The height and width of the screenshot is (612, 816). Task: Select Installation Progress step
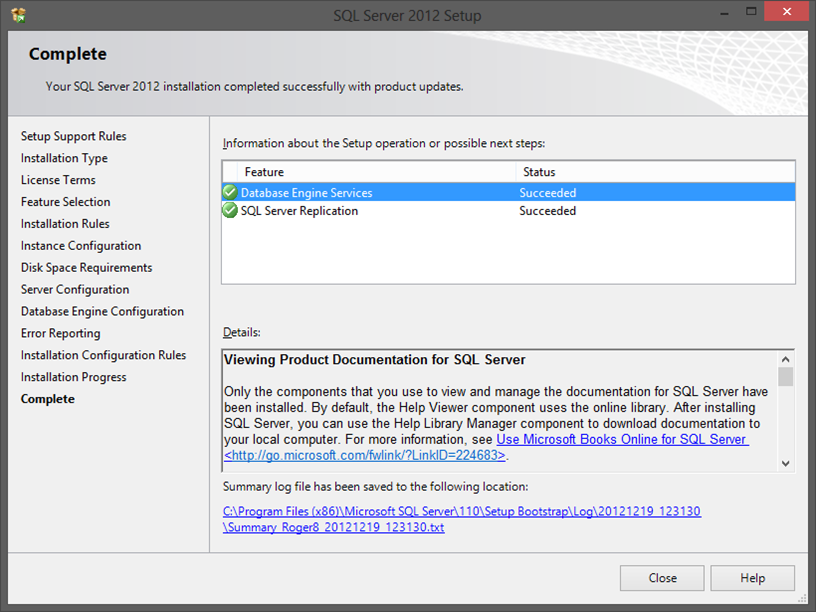click(73, 377)
